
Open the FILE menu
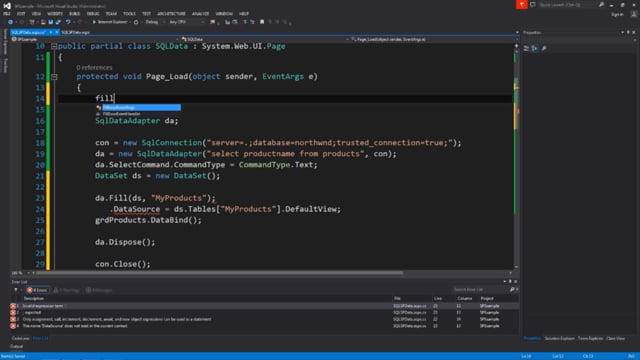(7, 14)
